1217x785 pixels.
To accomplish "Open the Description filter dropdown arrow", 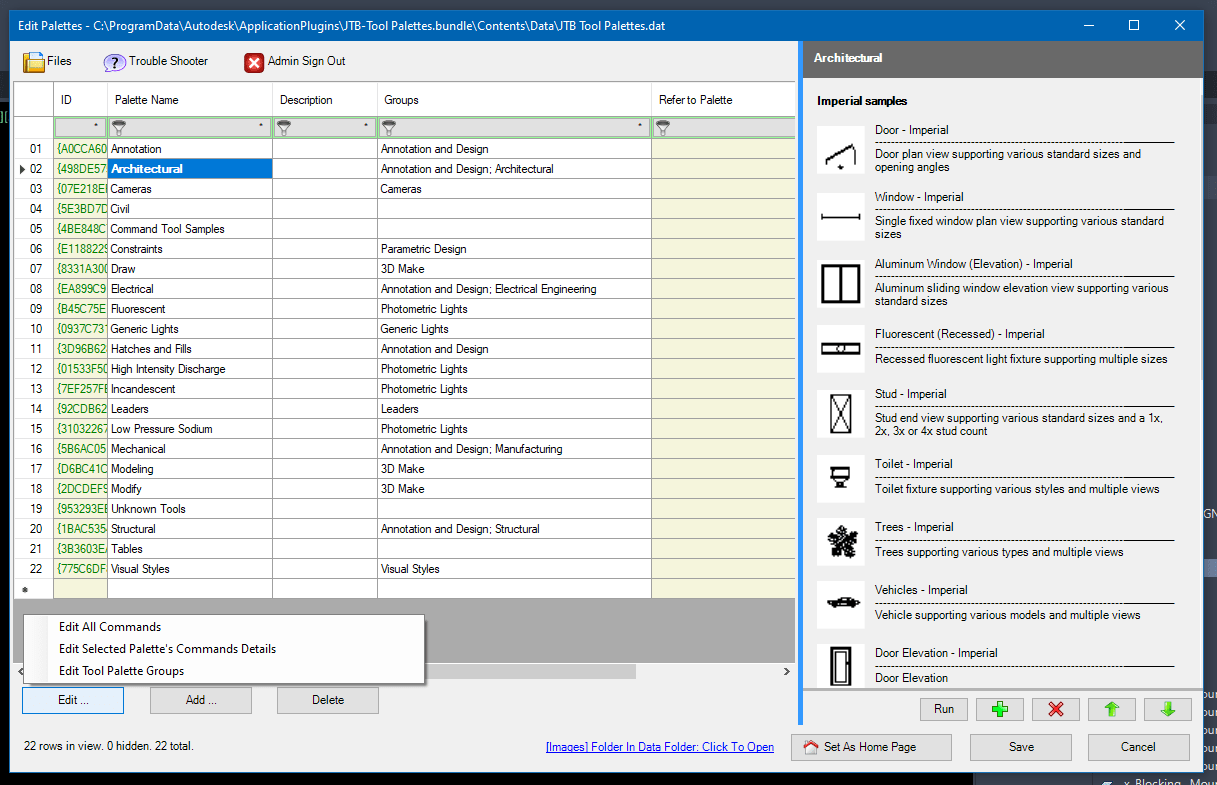I will [x=366, y=127].
